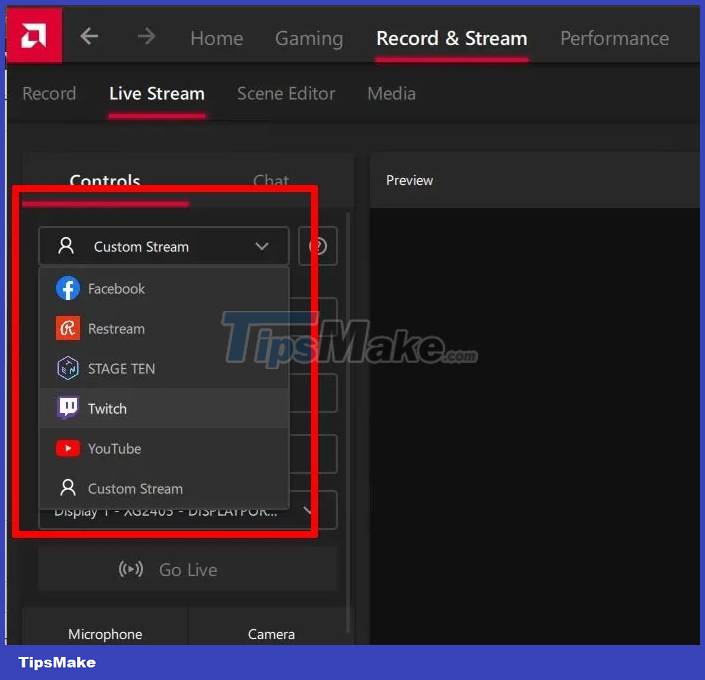Click the Facebook logo icon
The image size is (705, 680).
coord(68,288)
